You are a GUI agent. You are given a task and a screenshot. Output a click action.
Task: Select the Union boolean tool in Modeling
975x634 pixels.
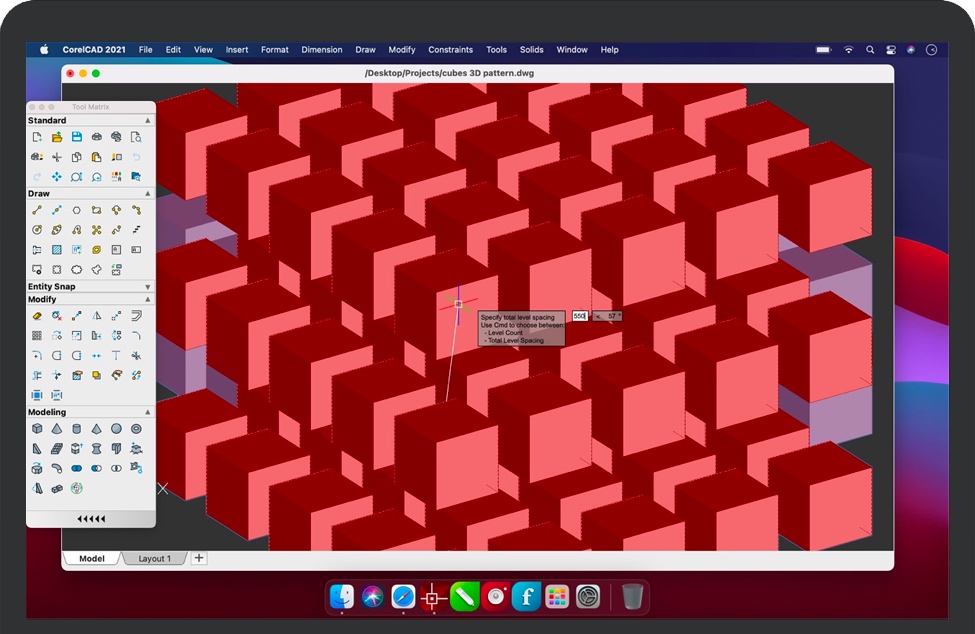76,468
